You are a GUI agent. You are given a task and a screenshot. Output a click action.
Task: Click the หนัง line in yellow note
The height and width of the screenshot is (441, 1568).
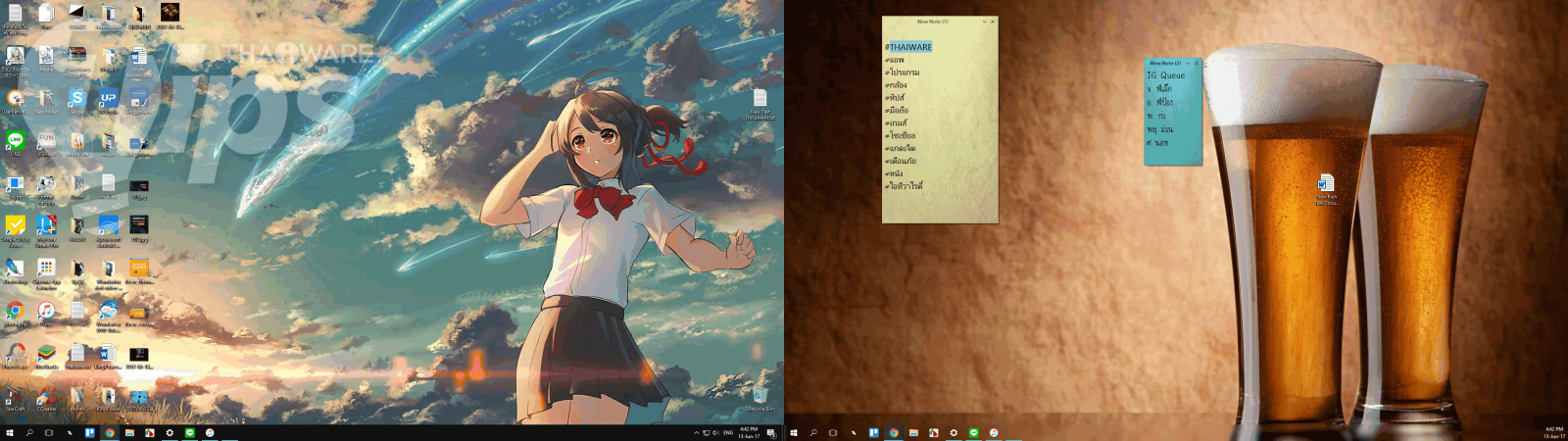pos(894,173)
